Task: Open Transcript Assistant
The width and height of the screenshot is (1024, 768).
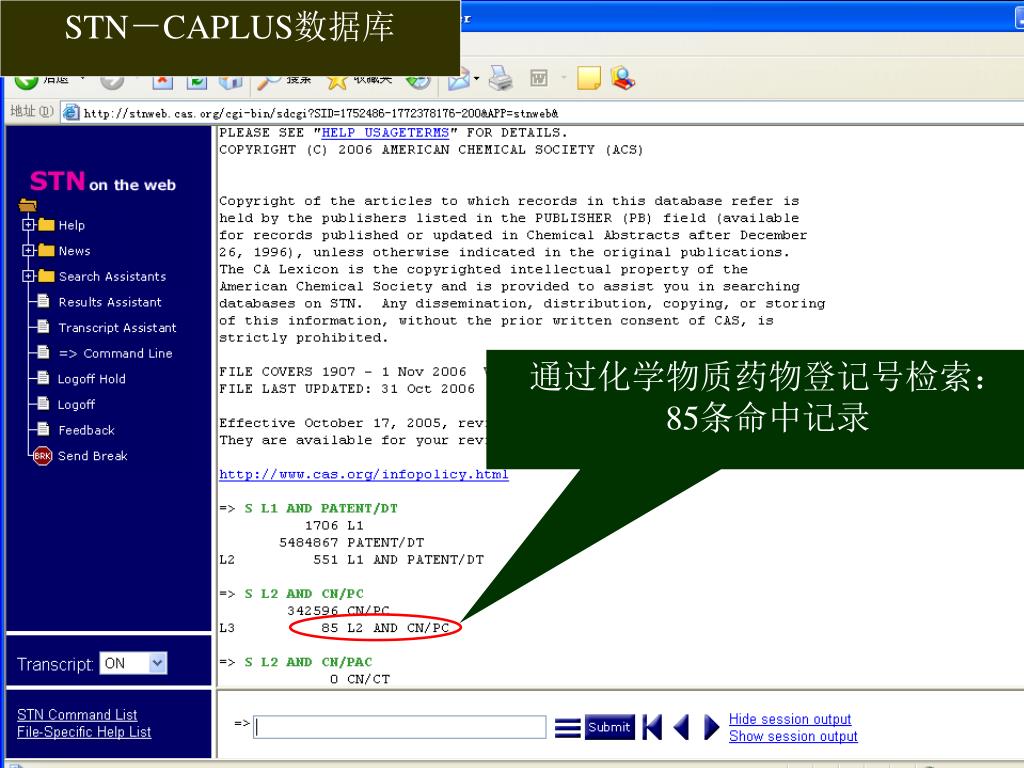Action: coord(118,328)
